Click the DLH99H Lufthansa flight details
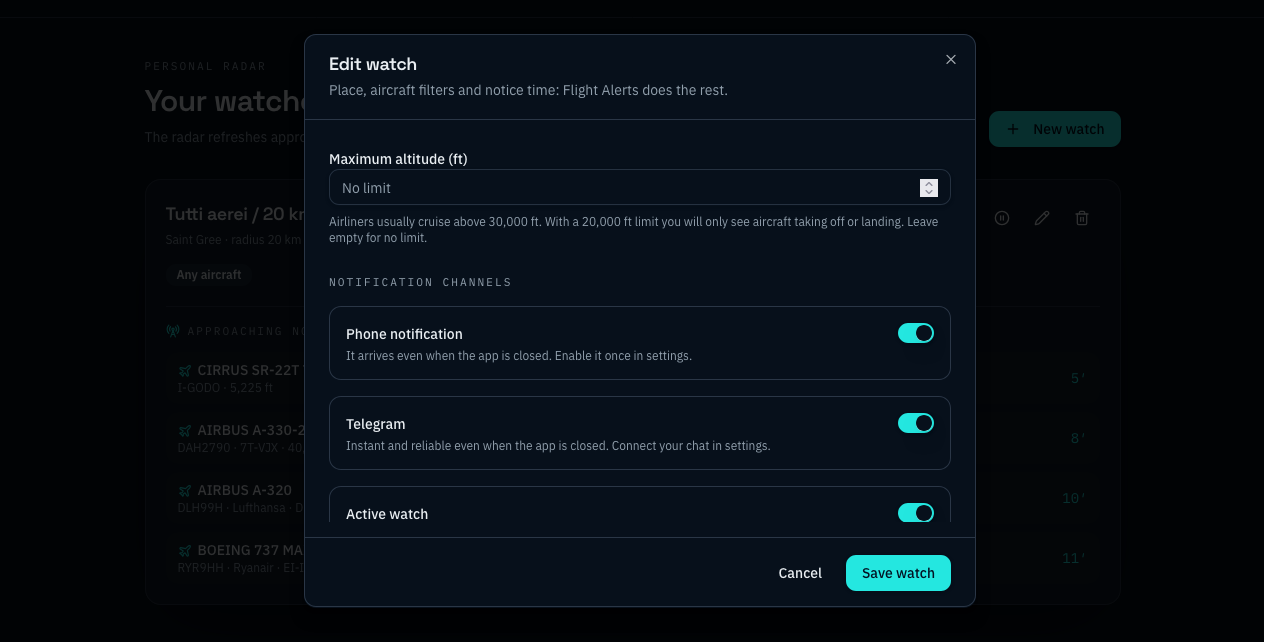The width and height of the screenshot is (1264, 642). point(240,508)
